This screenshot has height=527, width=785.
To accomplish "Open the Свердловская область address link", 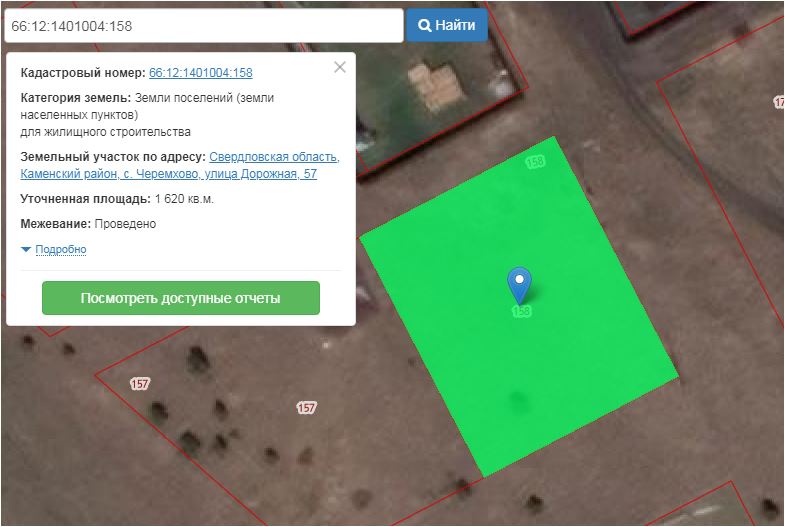I will click(x=180, y=165).
